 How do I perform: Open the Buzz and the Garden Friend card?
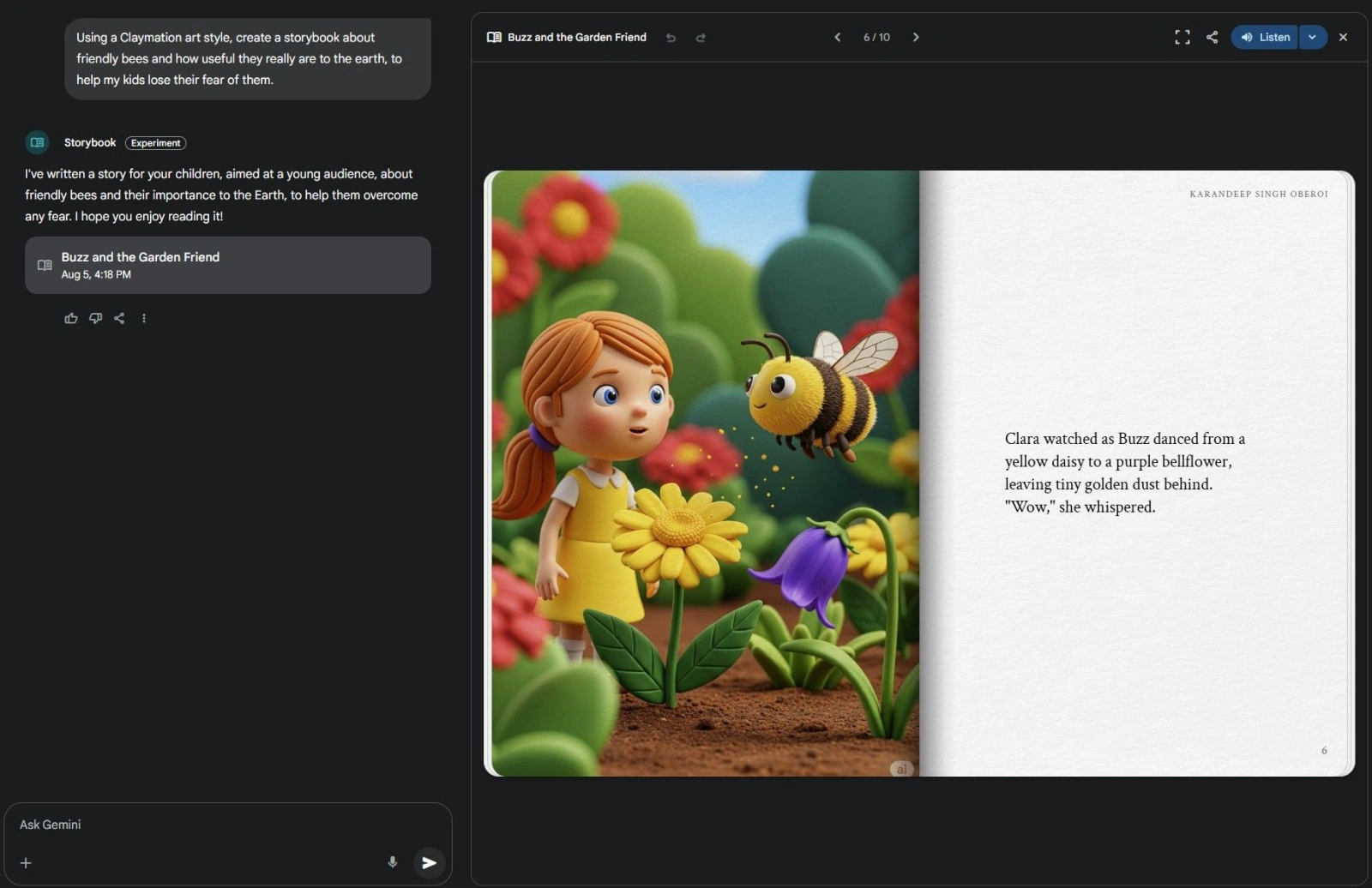[227, 265]
